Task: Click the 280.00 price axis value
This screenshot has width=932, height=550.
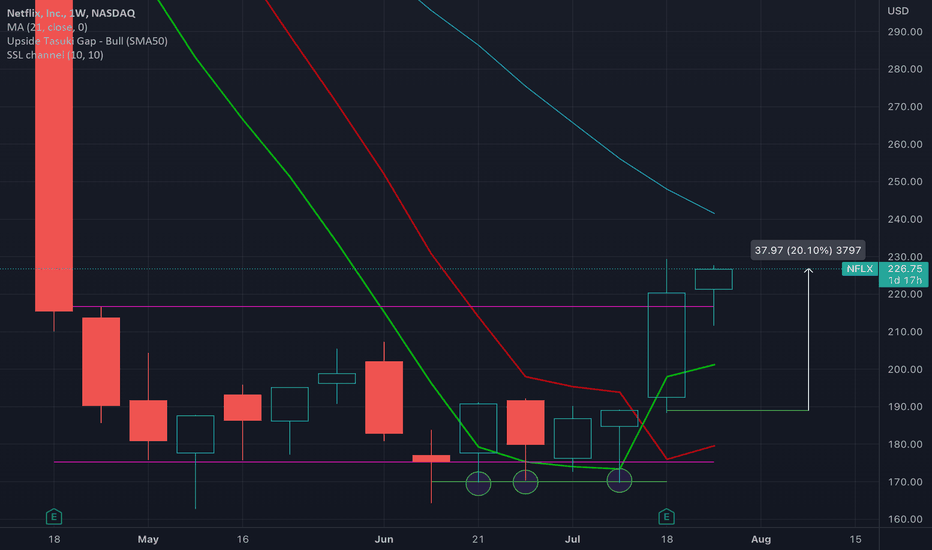Action: coord(905,69)
